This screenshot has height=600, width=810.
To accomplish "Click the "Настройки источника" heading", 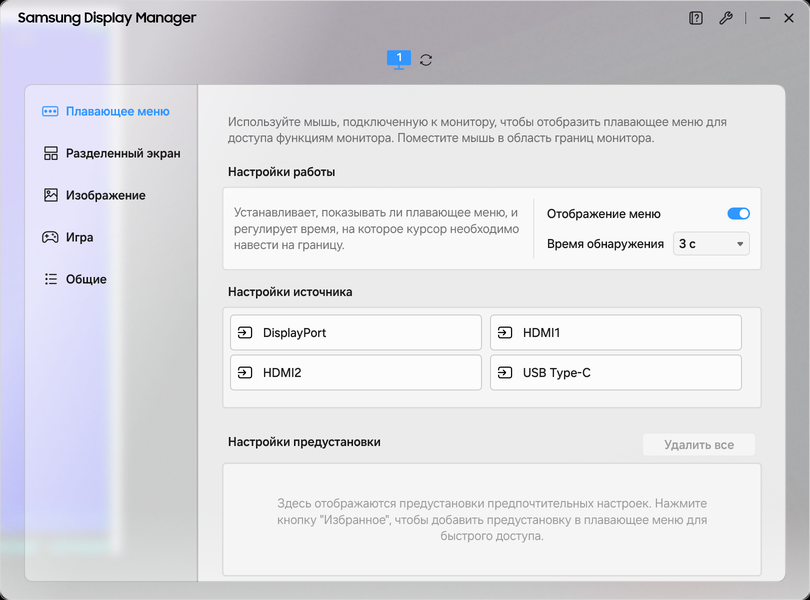I will pos(290,292).
